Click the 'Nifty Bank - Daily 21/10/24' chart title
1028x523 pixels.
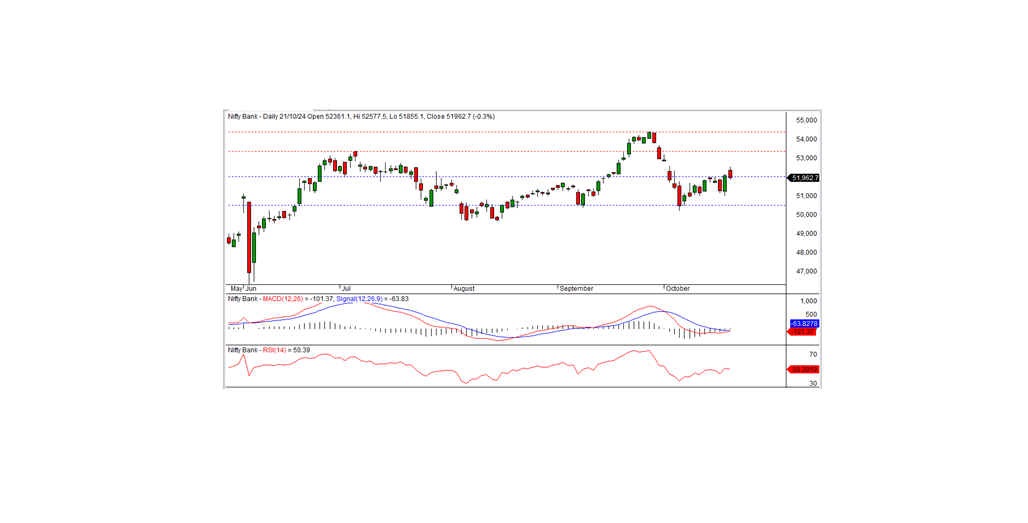click(269, 117)
